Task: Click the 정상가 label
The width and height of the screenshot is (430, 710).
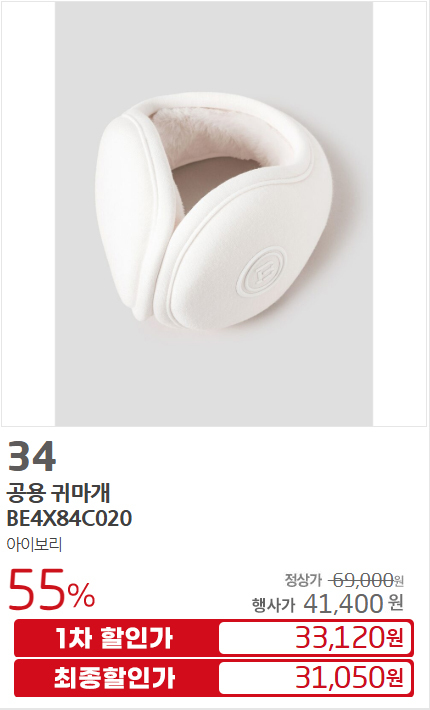Action: (x=303, y=579)
